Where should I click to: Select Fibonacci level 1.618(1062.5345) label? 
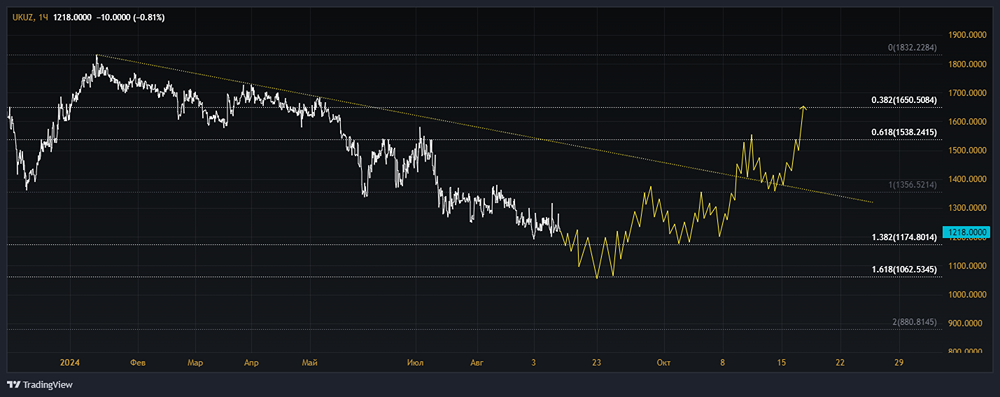904,269
